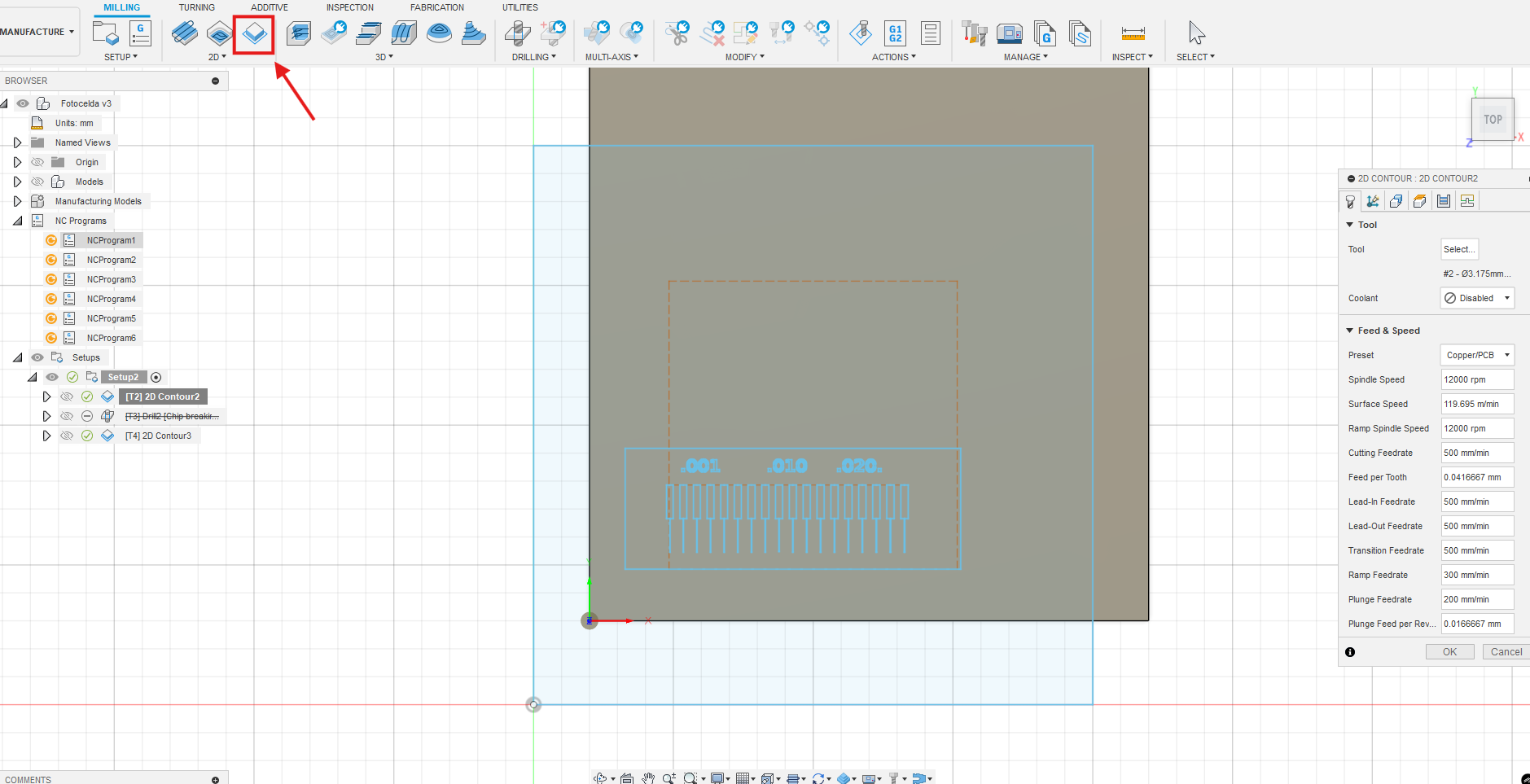The height and width of the screenshot is (784, 1530).
Task: Expand the [T2] 2D Contour2 operation
Action: pos(46,396)
